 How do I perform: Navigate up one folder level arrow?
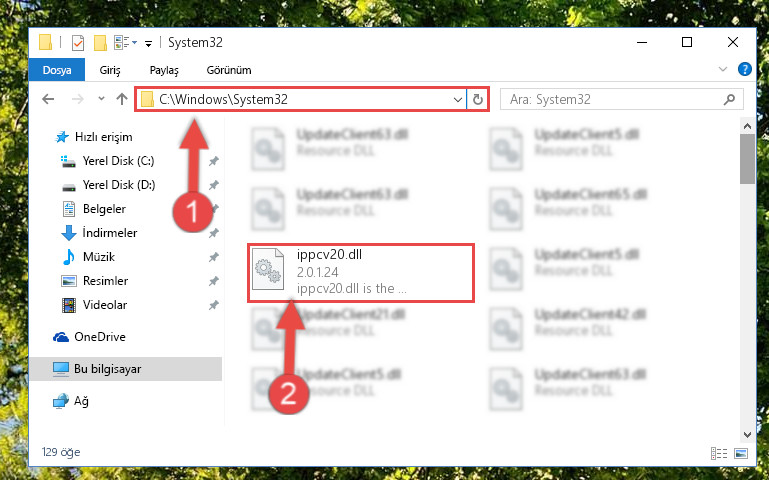click(122, 99)
